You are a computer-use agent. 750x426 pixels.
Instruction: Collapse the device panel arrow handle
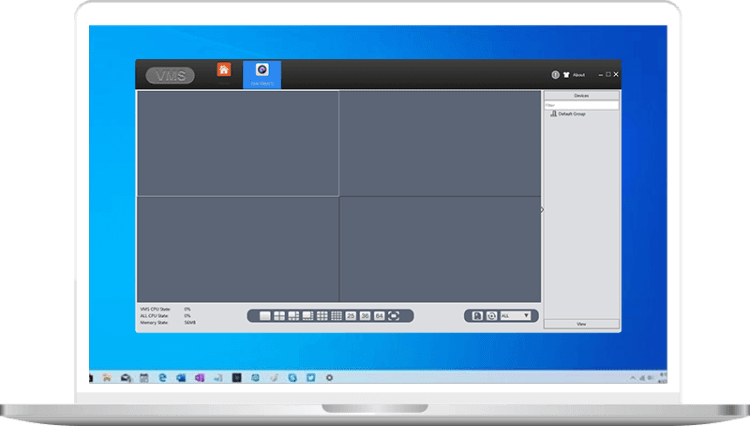542,209
